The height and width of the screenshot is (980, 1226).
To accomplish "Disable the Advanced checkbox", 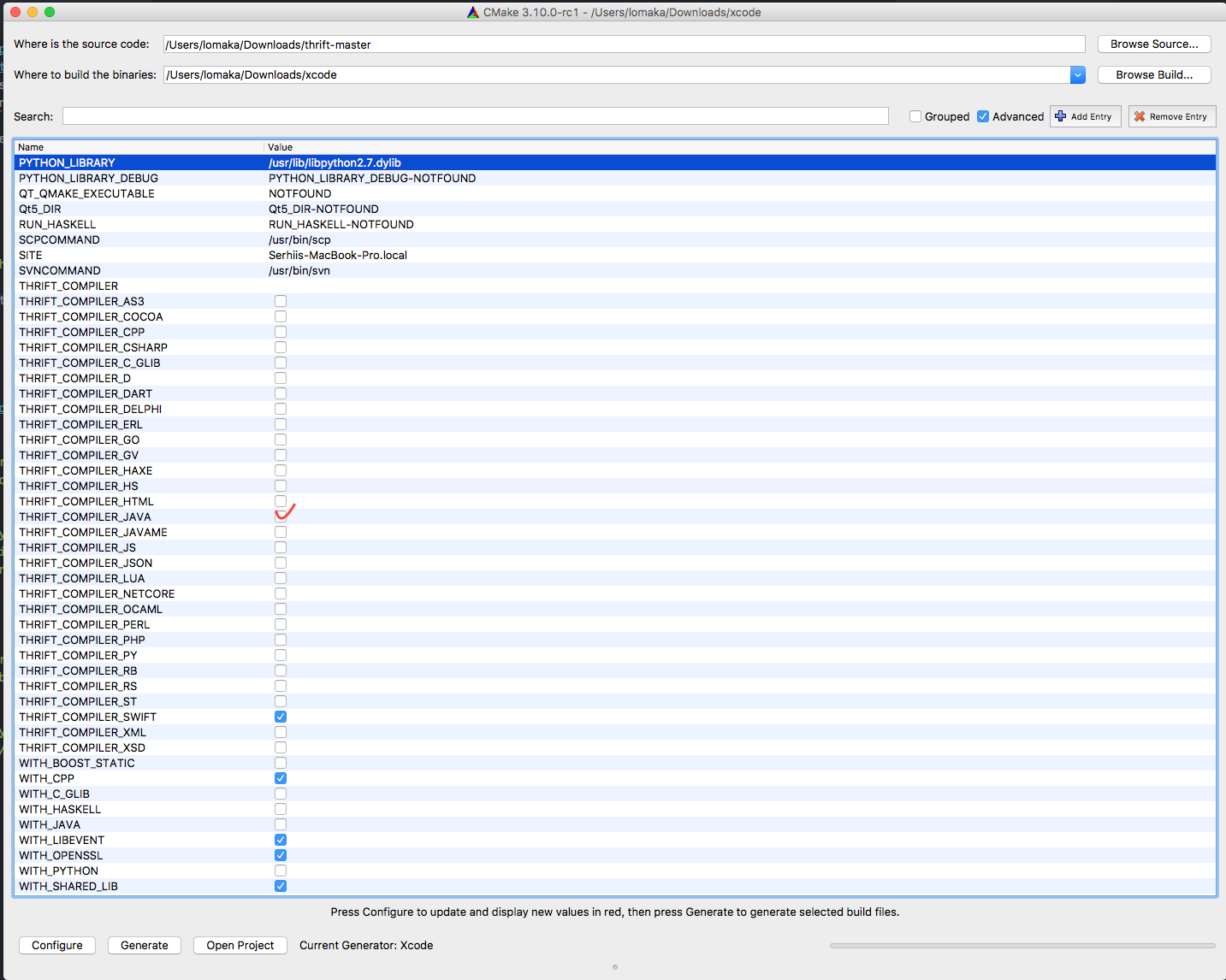I will click(983, 116).
